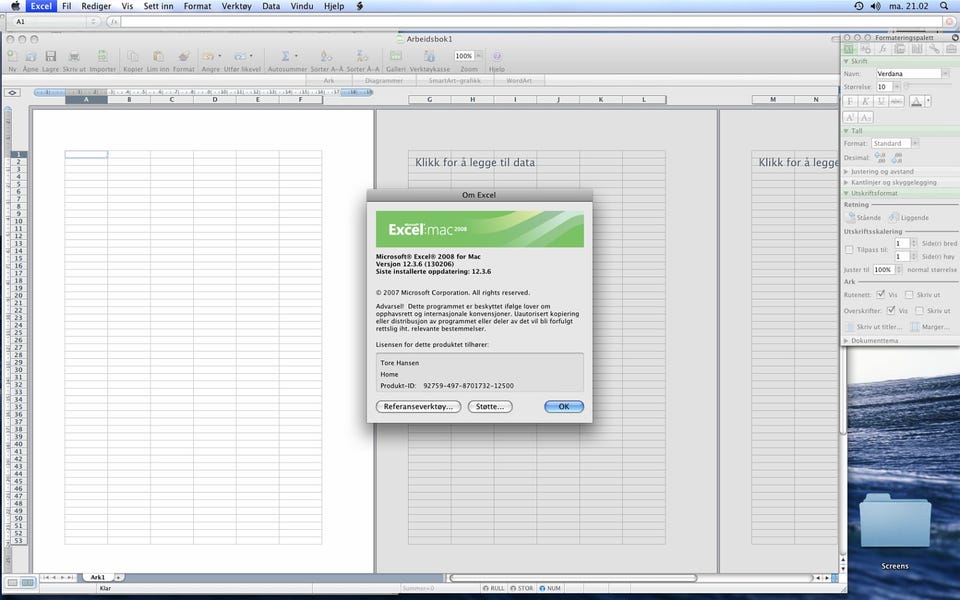Open the Screens folder on desktop
960x600 pixels.
[x=895, y=521]
